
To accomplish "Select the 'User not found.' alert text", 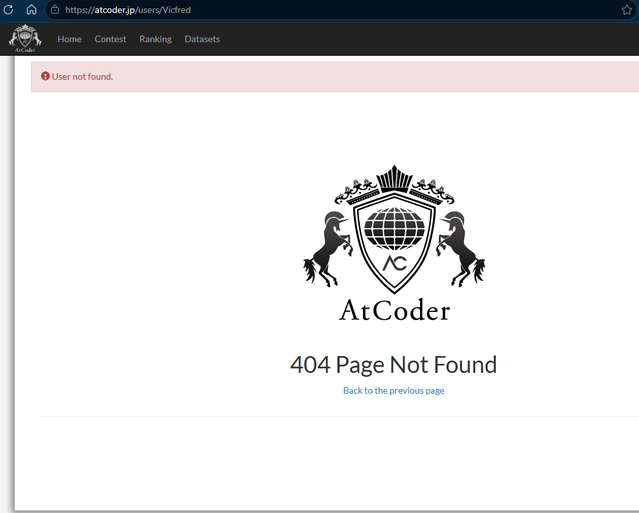I will 82,77.
